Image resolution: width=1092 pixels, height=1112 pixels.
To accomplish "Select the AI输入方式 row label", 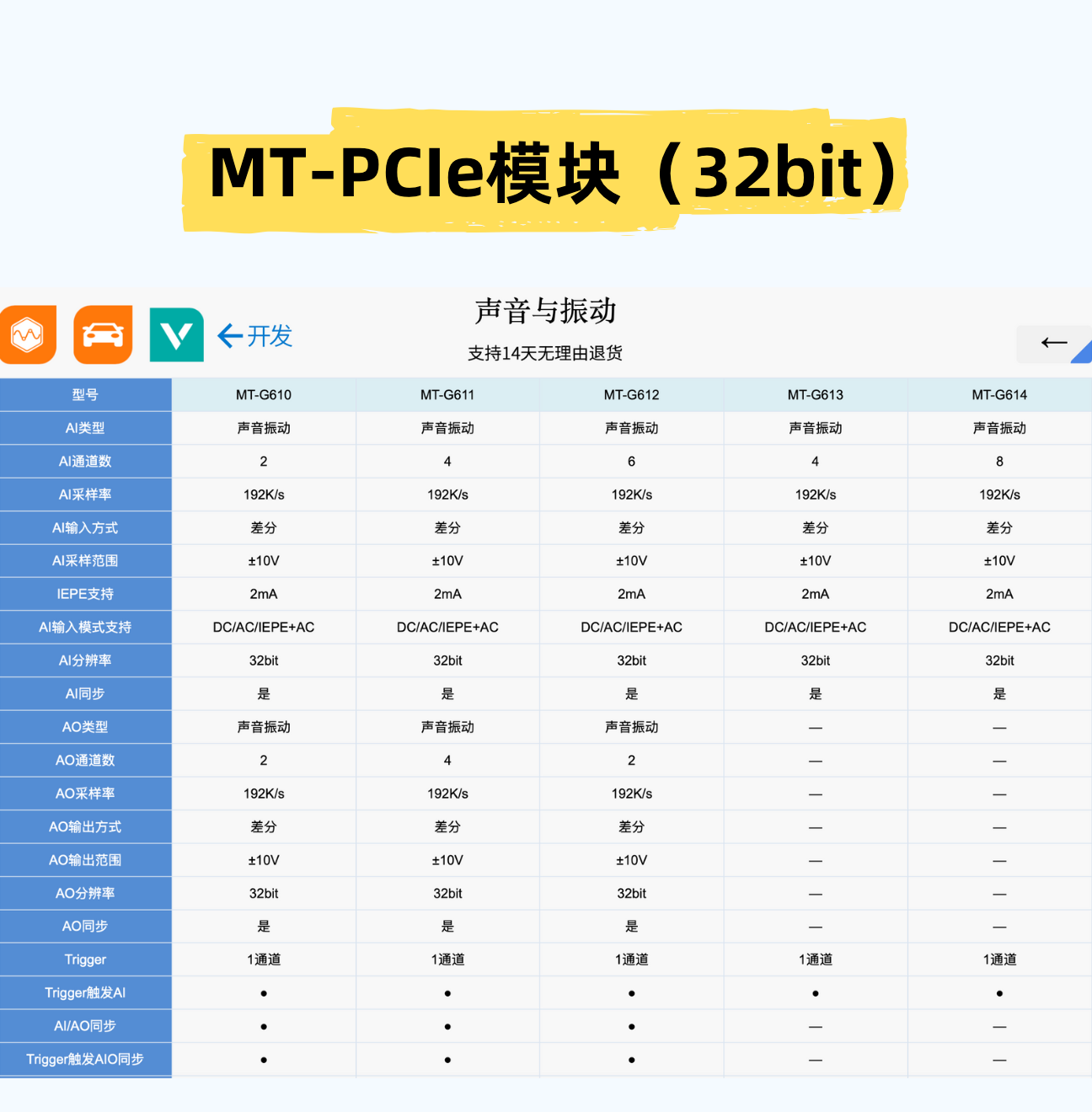I will pyautogui.click(x=85, y=528).
